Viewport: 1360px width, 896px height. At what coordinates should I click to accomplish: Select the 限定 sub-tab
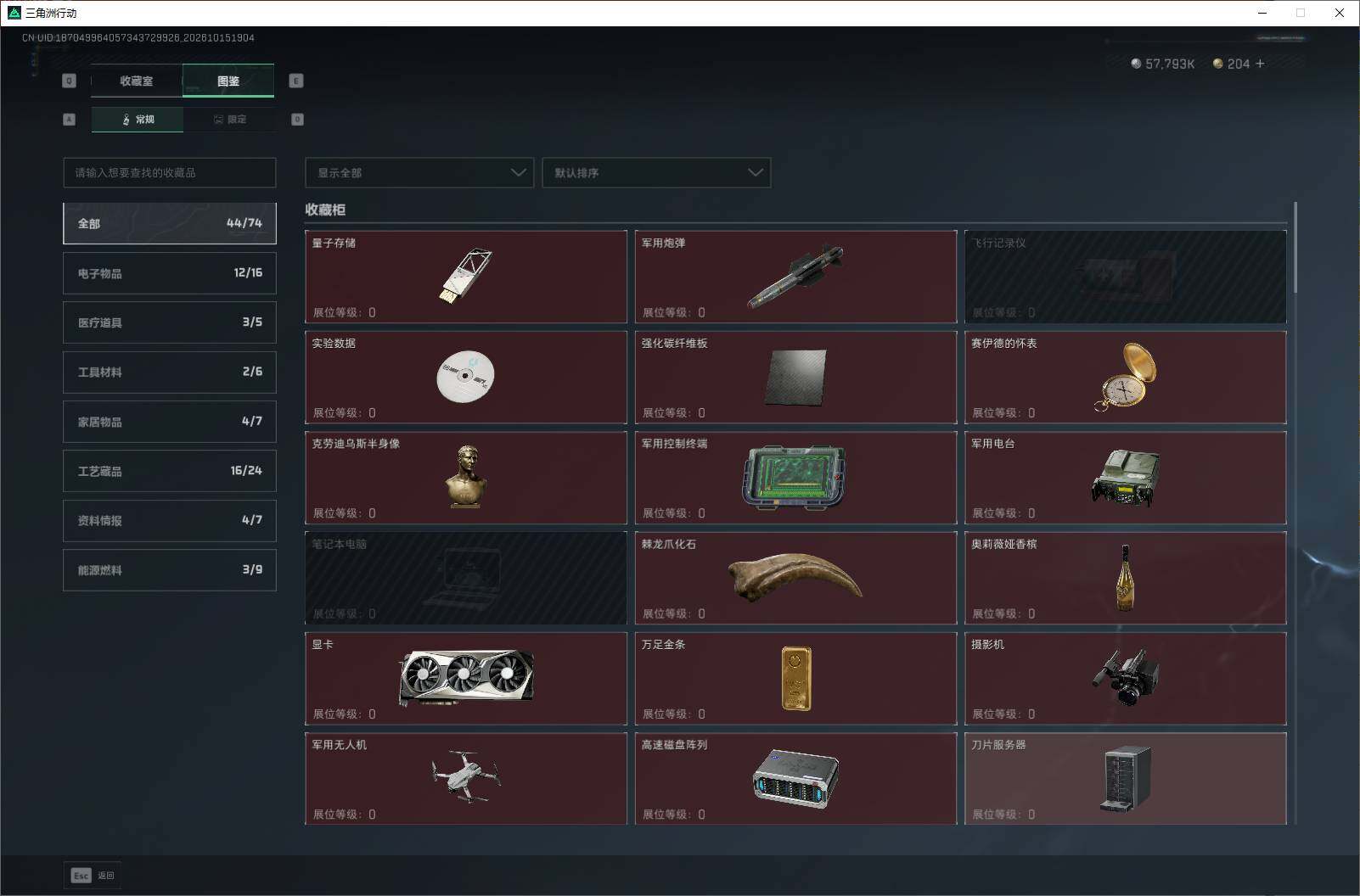pos(229,120)
